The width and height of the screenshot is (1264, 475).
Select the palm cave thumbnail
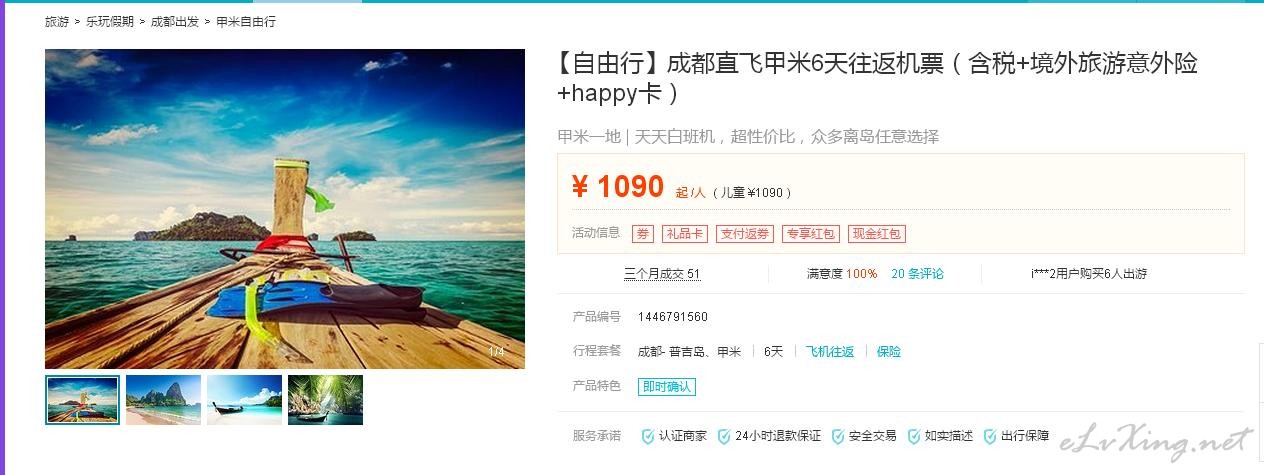(x=325, y=400)
